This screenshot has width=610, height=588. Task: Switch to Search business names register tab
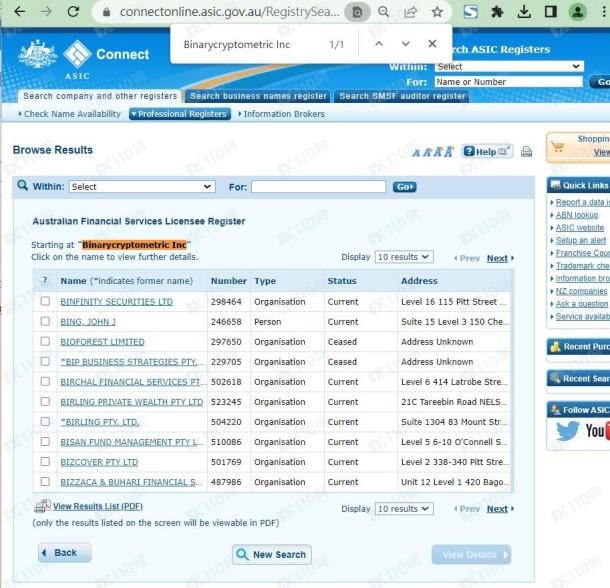(258, 96)
